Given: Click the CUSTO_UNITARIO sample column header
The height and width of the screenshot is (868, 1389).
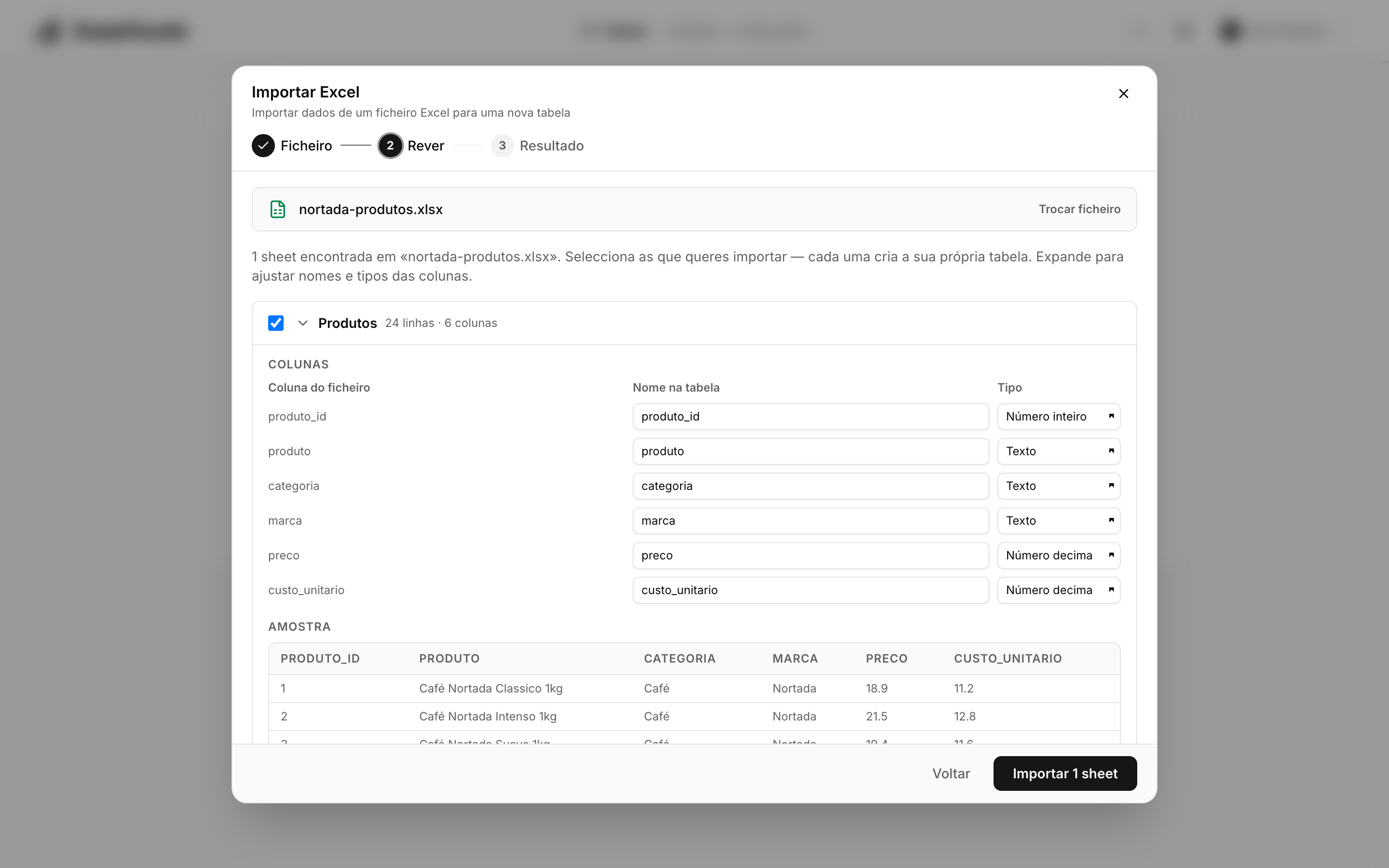Looking at the screenshot, I should 1008,659.
